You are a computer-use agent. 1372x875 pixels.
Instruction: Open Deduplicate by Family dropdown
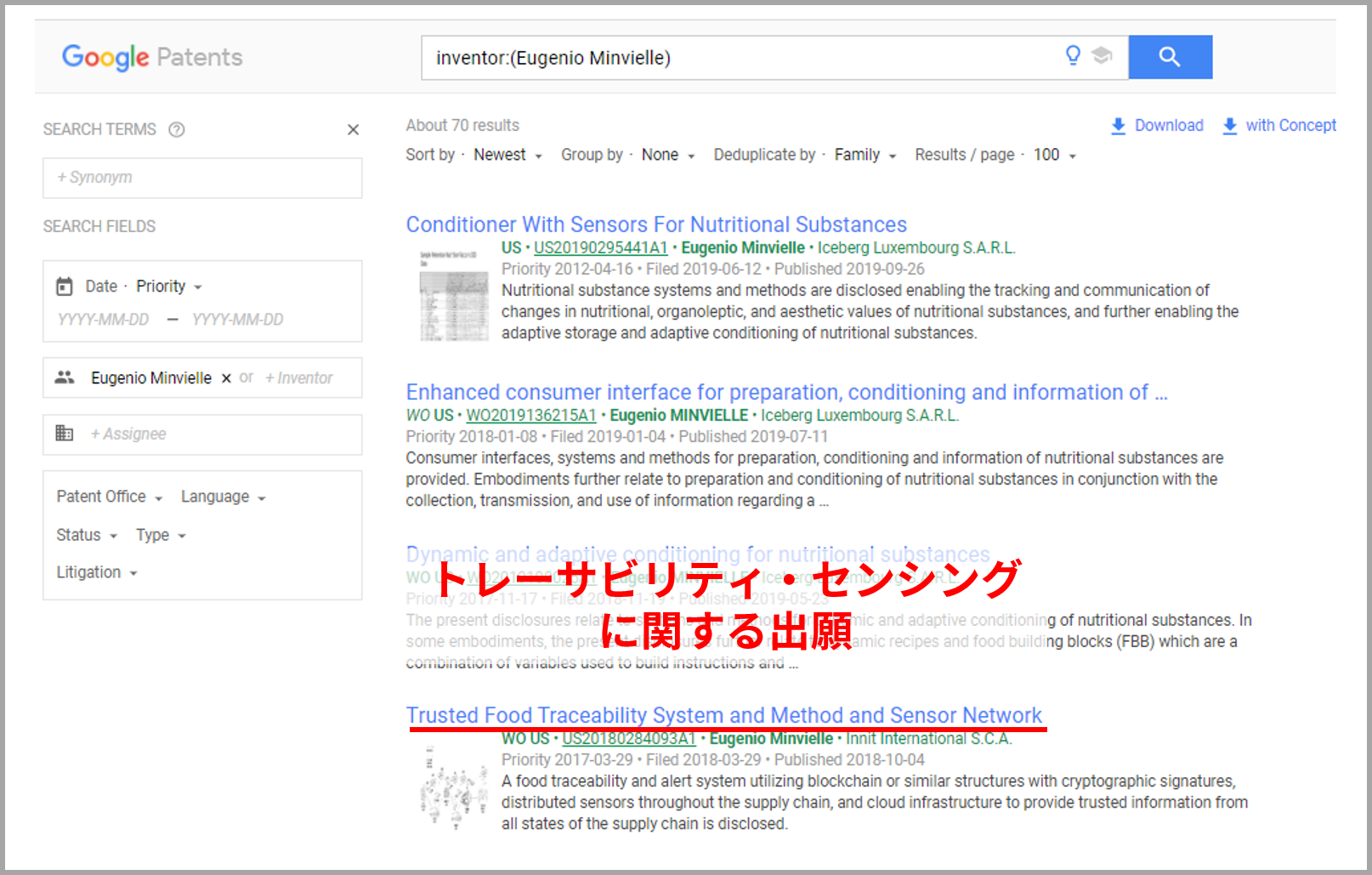(x=865, y=155)
